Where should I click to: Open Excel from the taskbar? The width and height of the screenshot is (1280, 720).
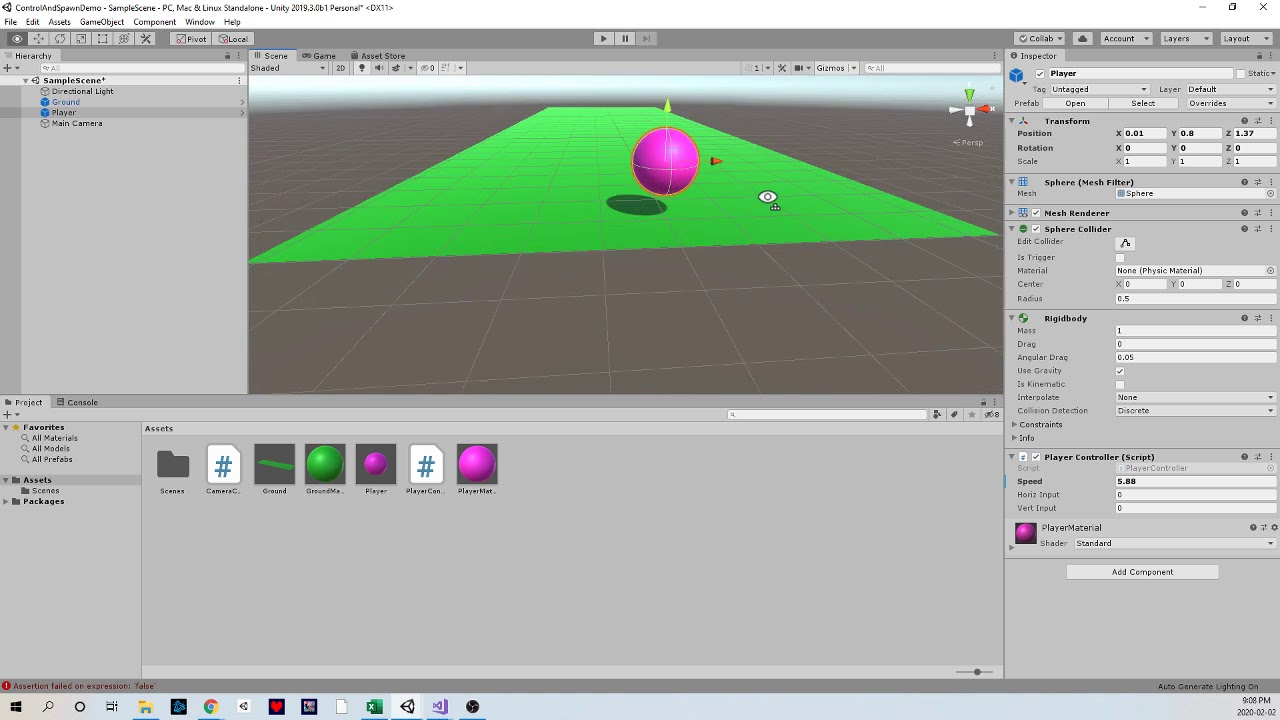pyautogui.click(x=374, y=707)
